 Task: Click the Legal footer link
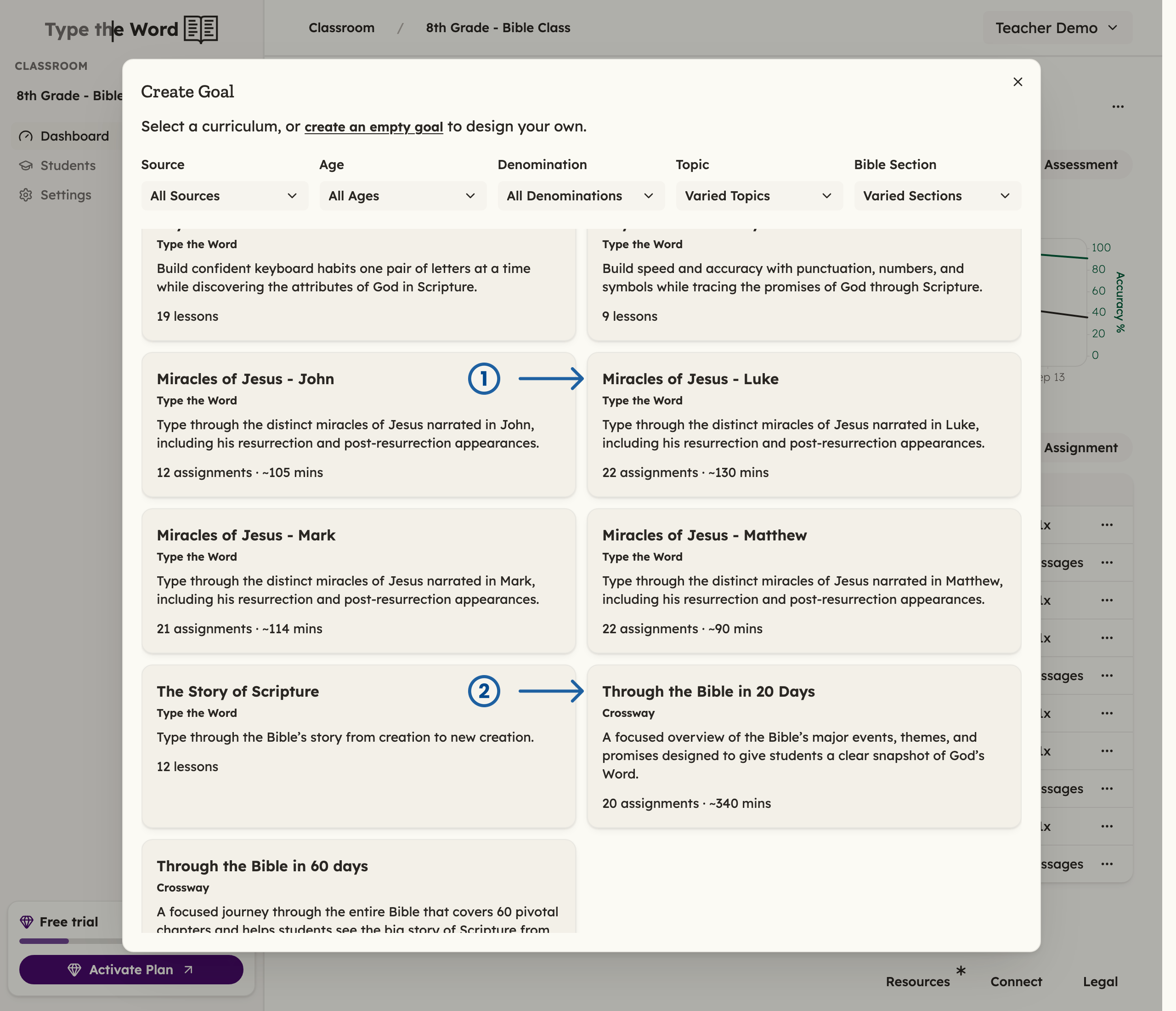pos(1100,982)
